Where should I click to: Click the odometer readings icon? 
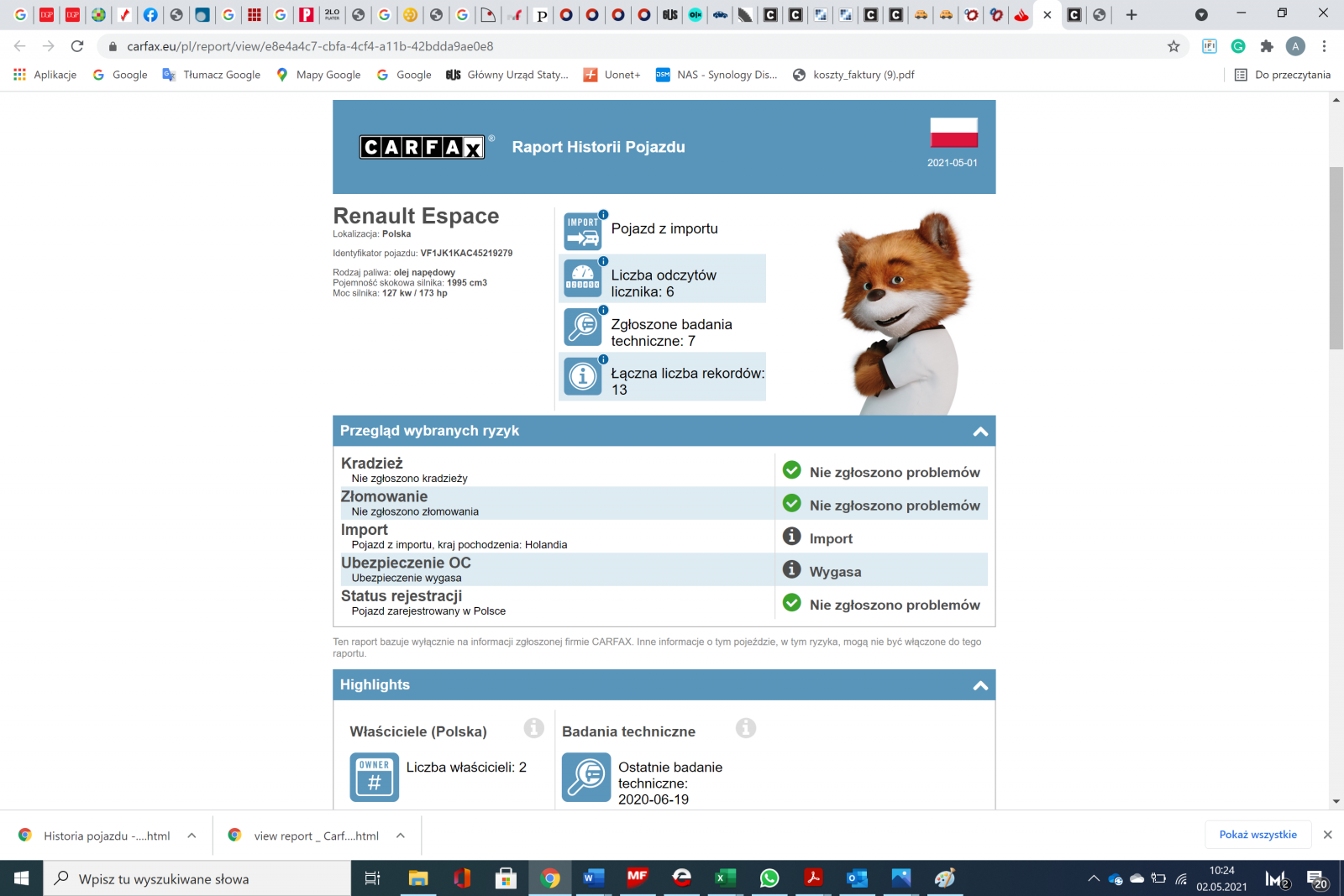(582, 280)
